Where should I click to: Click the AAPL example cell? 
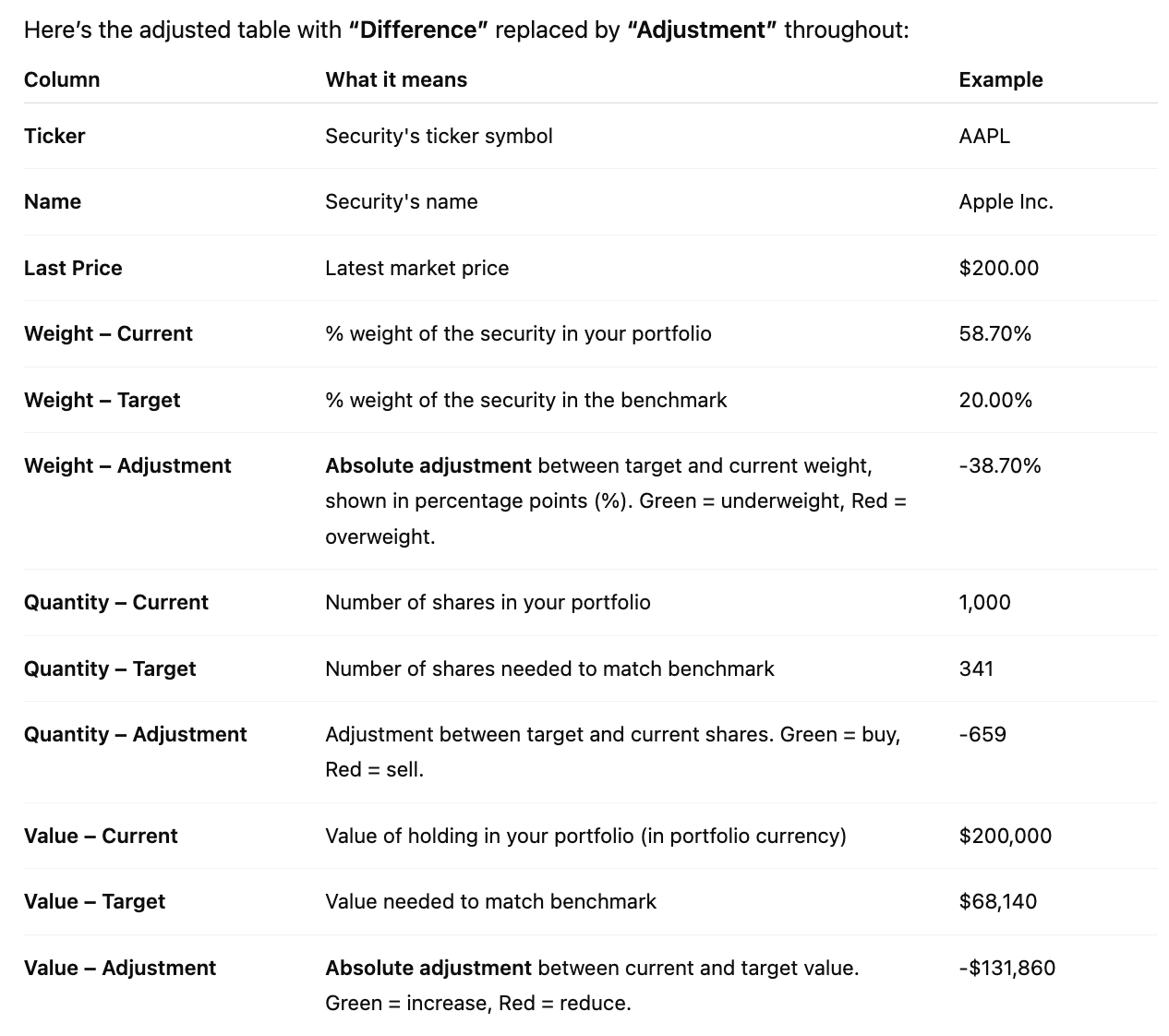pyautogui.click(x=984, y=136)
